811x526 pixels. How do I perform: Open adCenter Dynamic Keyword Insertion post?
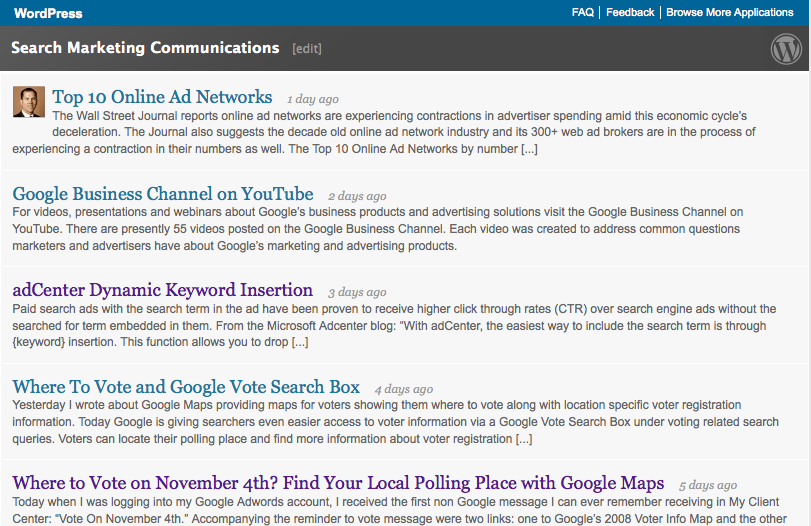point(163,290)
